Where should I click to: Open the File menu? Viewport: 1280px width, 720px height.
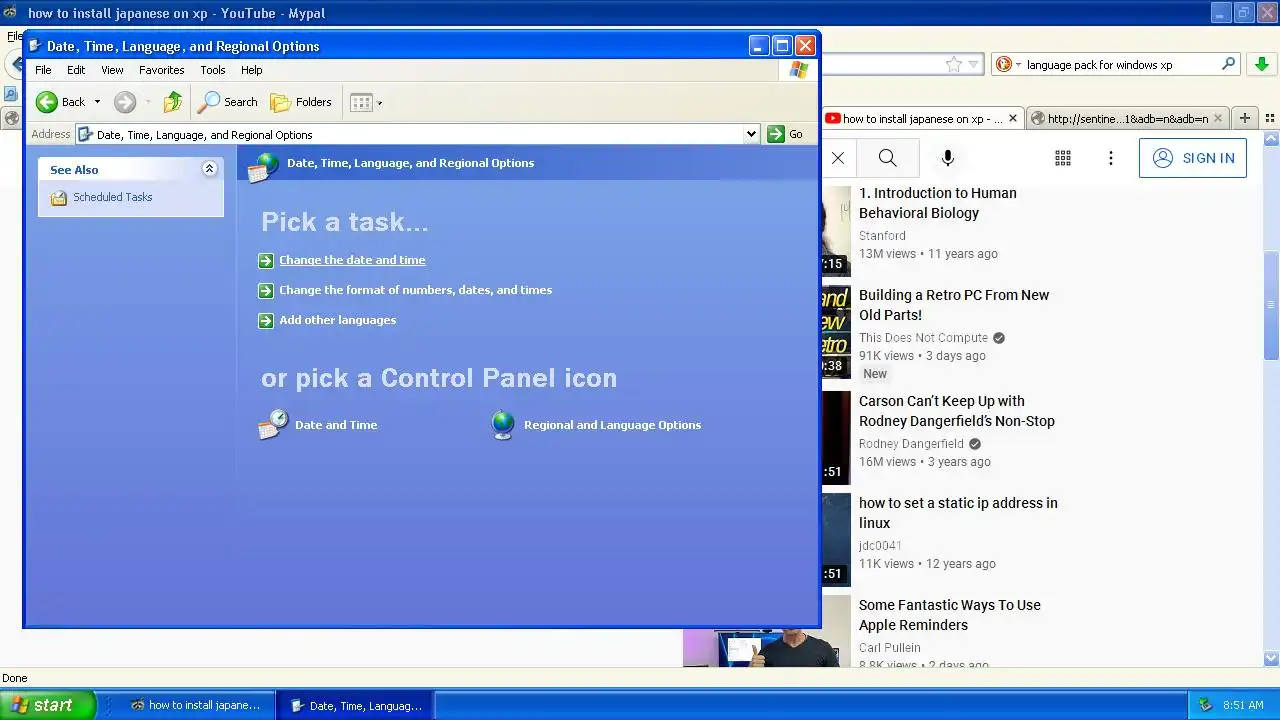(43, 70)
